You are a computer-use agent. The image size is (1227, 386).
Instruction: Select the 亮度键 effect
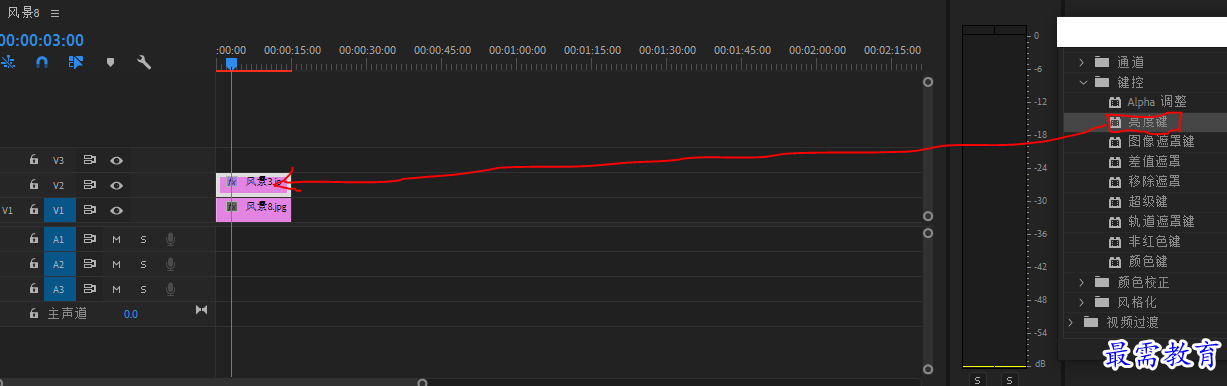point(1147,122)
